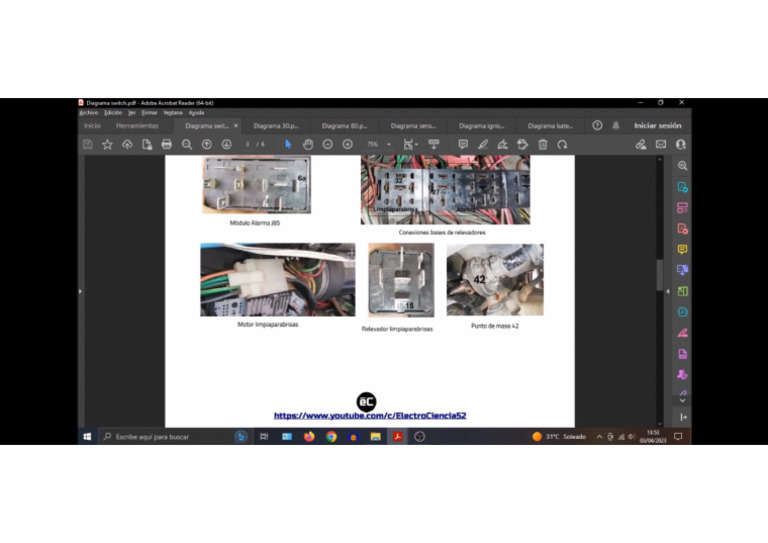This screenshot has height=543, width=768.
Task: Open the Archivo menu
Action: (89, 112)
